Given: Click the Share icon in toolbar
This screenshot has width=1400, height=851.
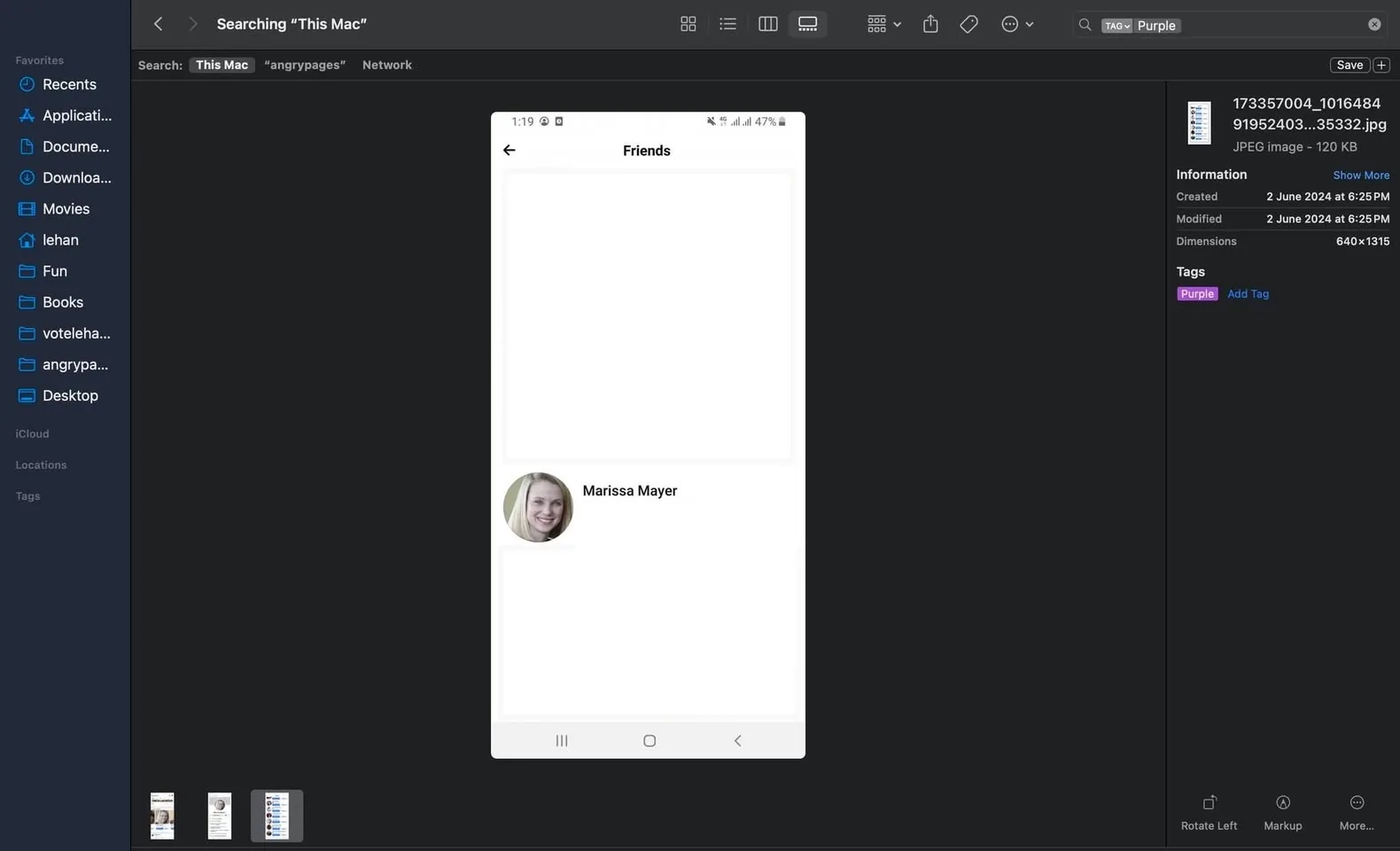Looking at the screenshot, I should coord(930,24).
